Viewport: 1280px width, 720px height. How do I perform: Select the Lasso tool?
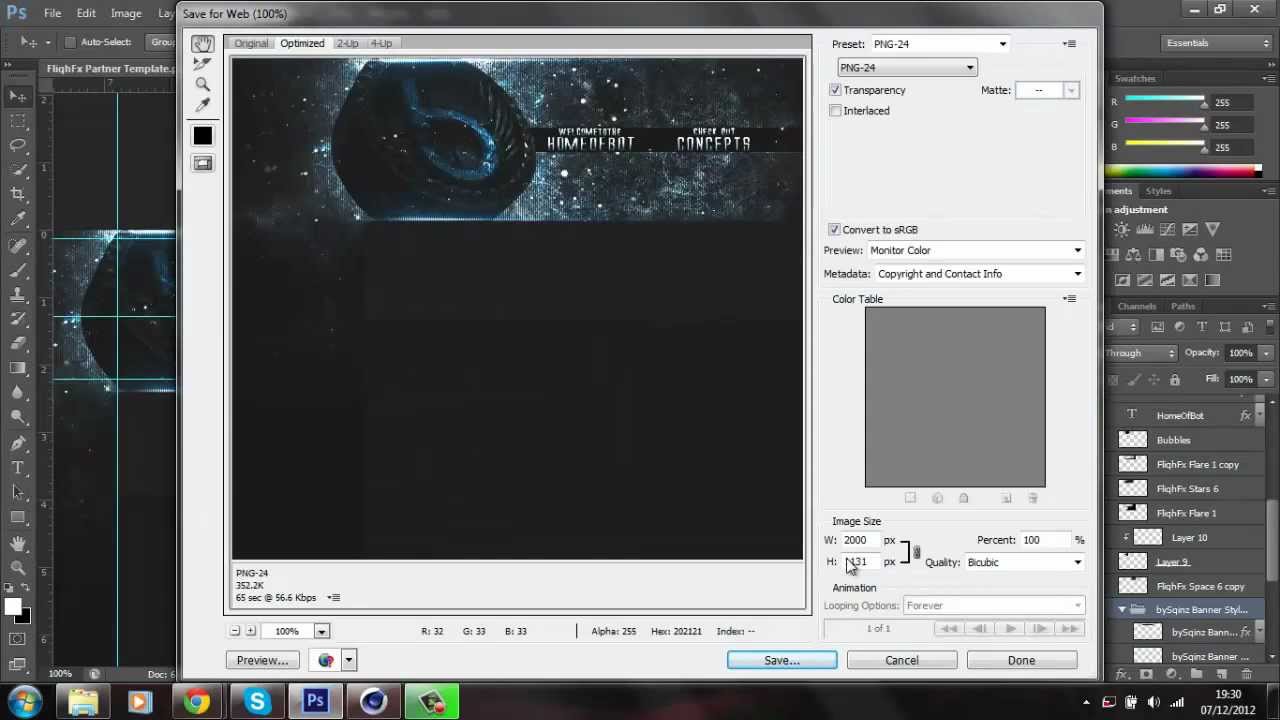(x=18, y=145)
